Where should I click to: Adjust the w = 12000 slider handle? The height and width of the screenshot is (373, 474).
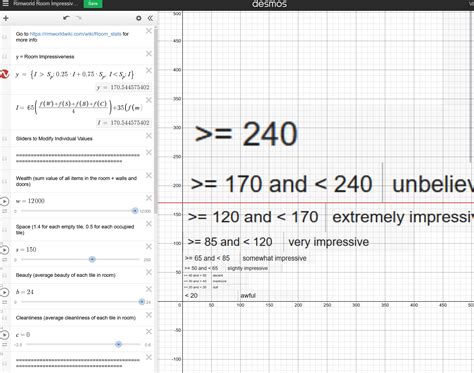pos(135,211)
